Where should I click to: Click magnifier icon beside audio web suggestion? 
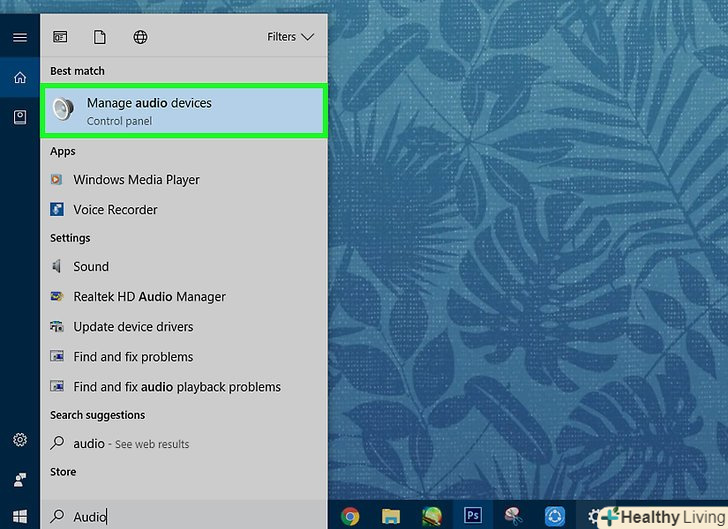tap(57, 443)
